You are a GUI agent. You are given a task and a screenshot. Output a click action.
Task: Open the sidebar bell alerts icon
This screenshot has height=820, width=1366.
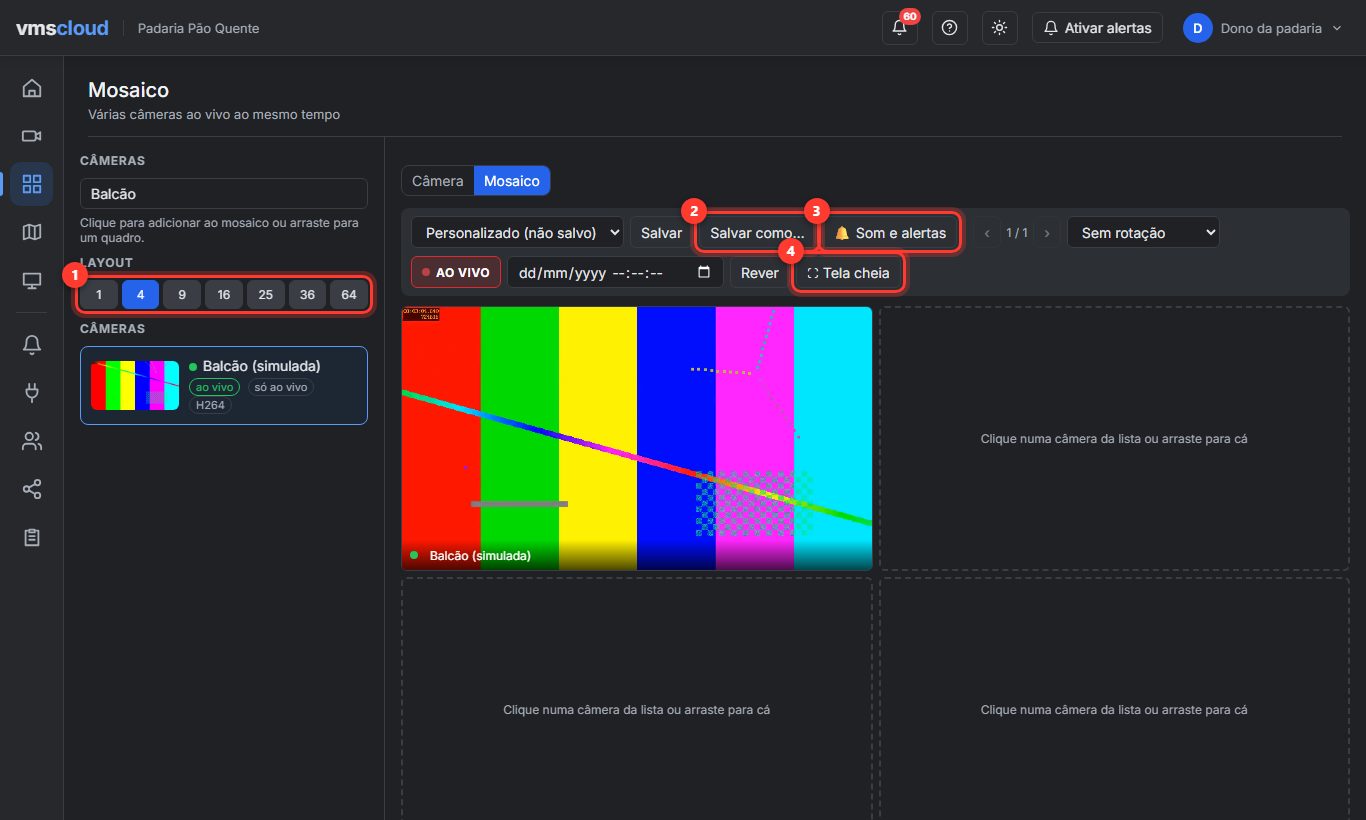pyautogui.click(x=32, y=345)
